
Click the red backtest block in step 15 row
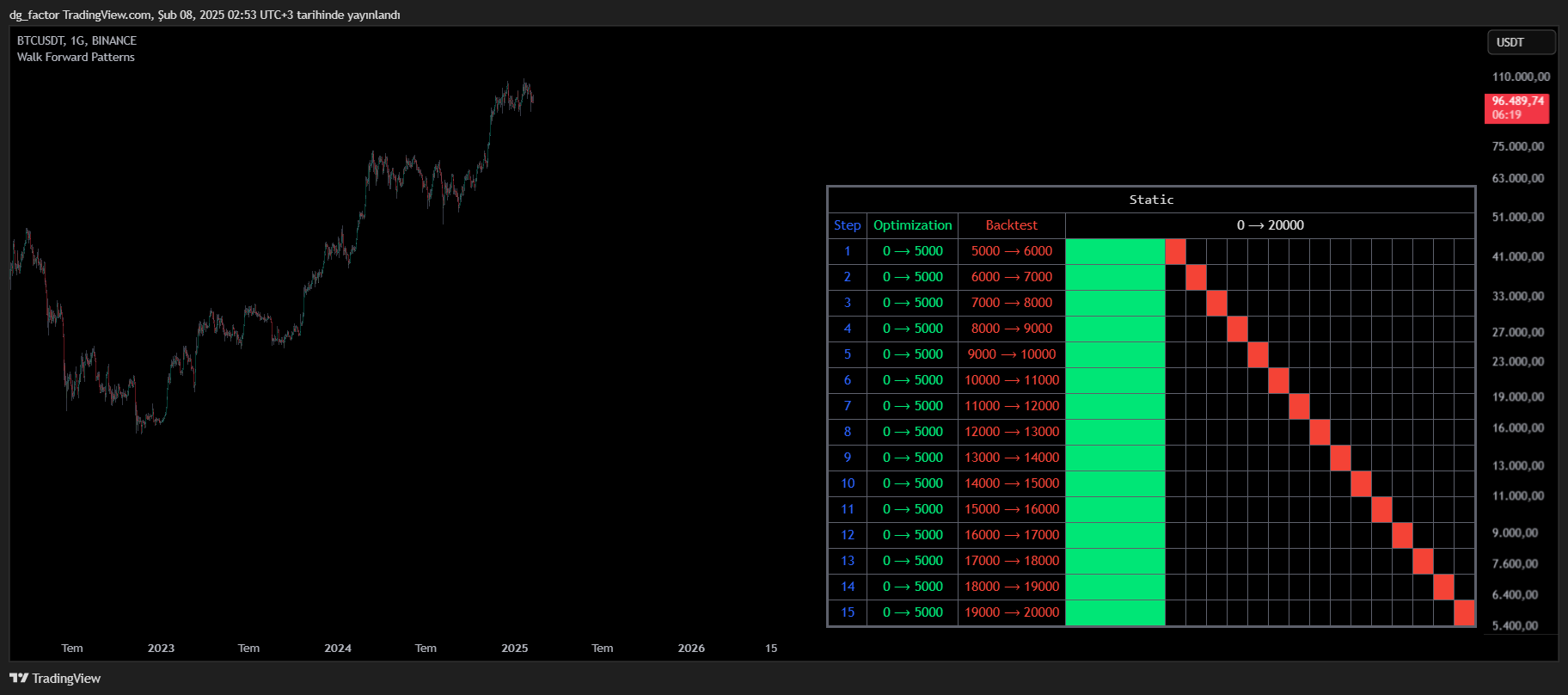(x=1465, y=612)
